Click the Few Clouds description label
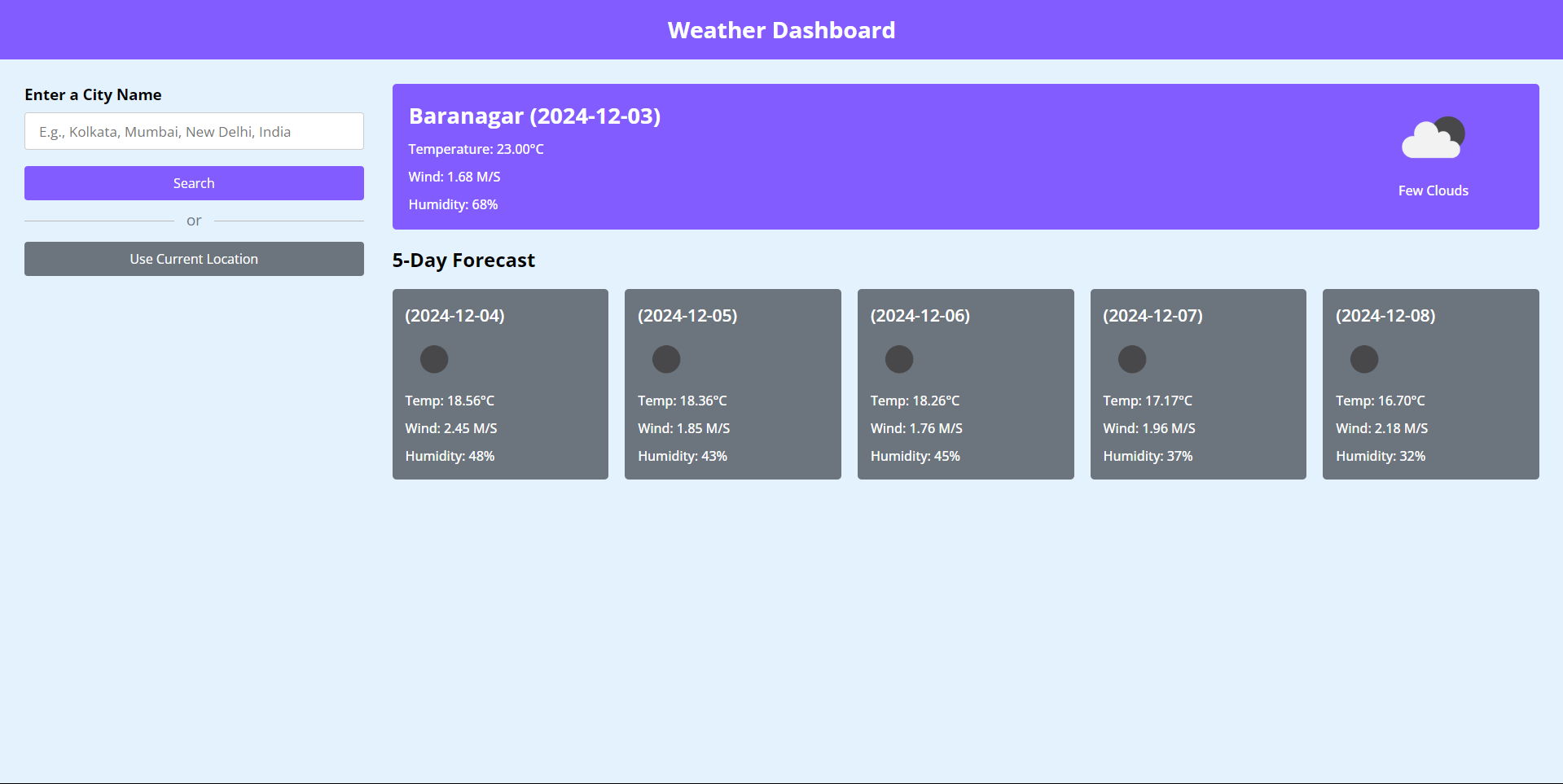 click(1433, 191)
